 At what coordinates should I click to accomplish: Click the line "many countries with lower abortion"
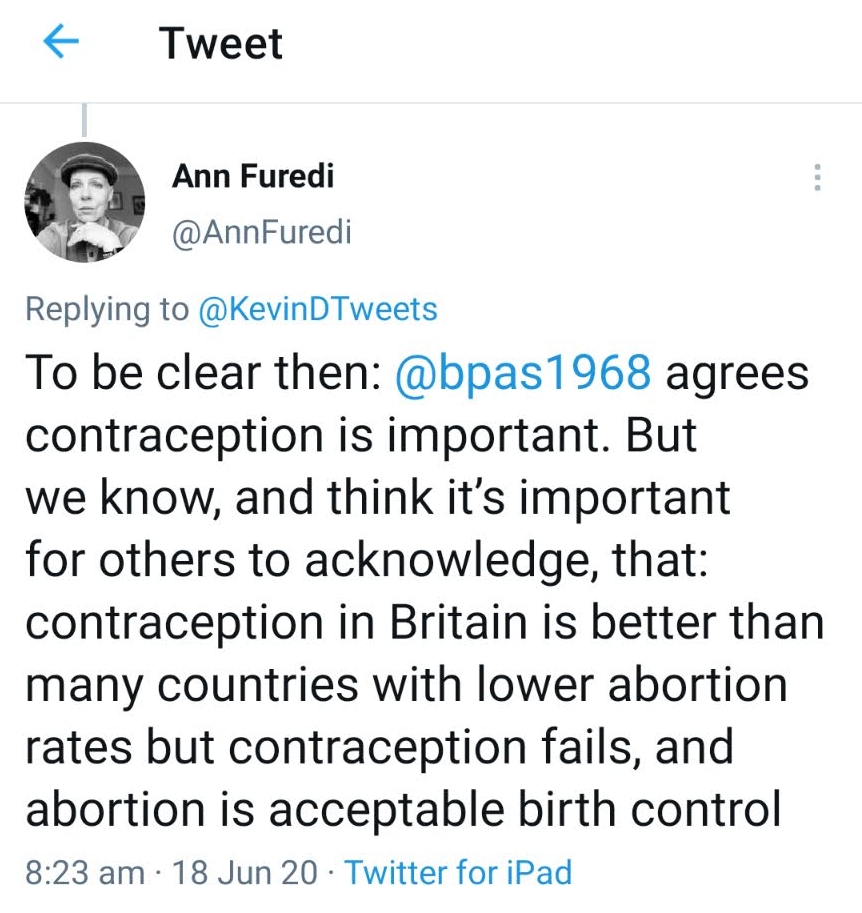[x=406, y=686]
